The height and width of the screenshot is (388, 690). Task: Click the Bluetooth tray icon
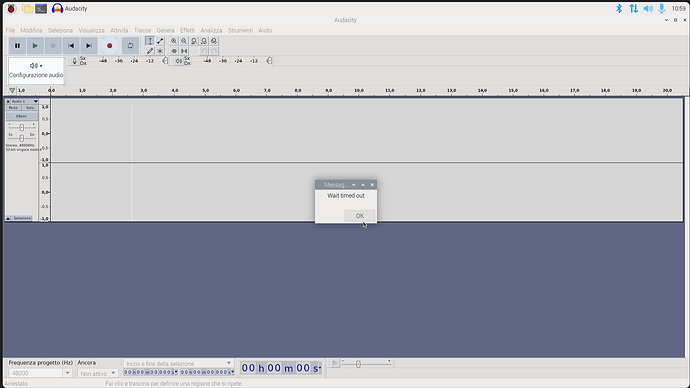(x=619, y=8)
